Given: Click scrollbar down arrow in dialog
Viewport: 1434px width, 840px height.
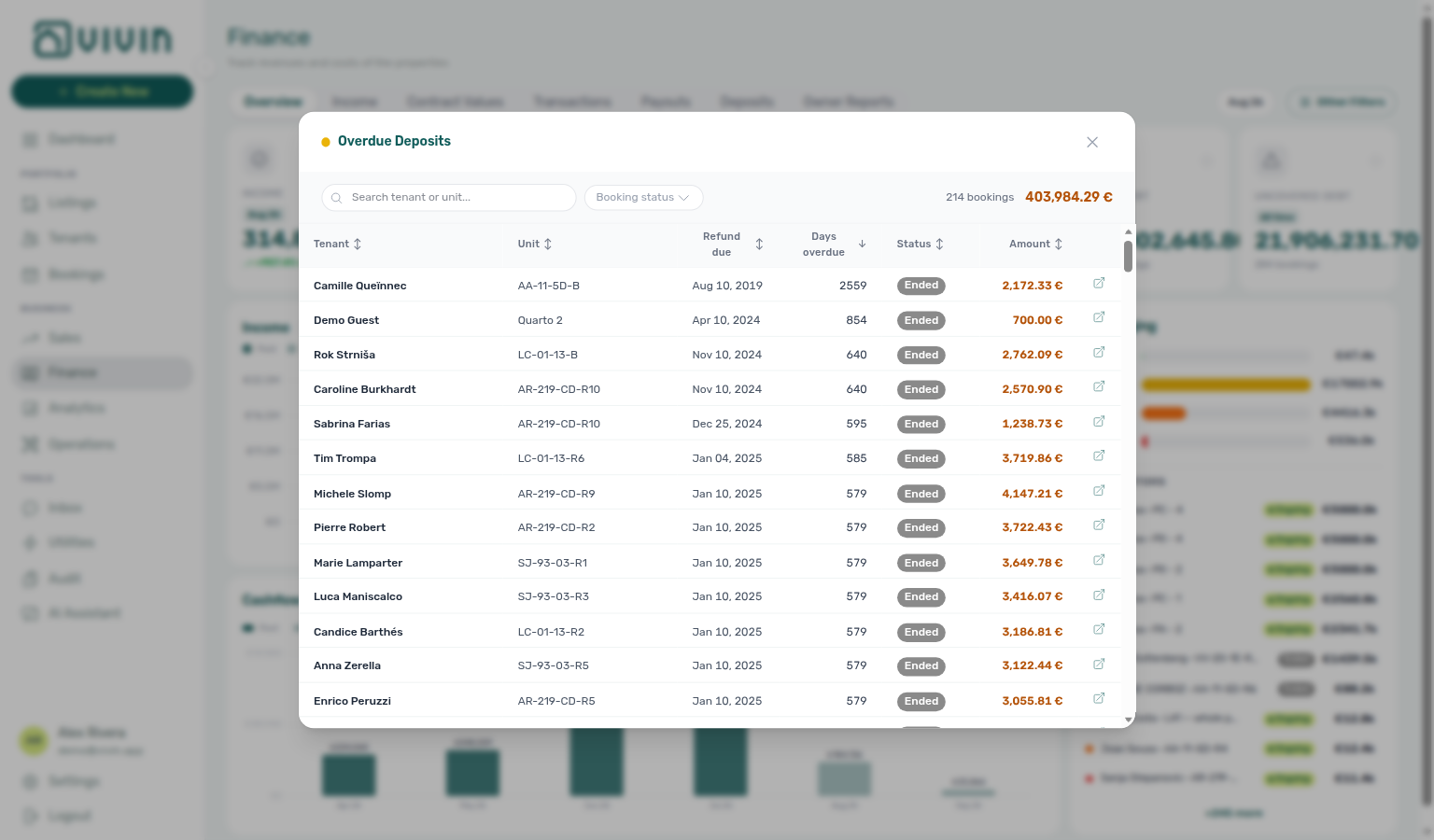Looking at the screenshot, I should click(1128, 720).
